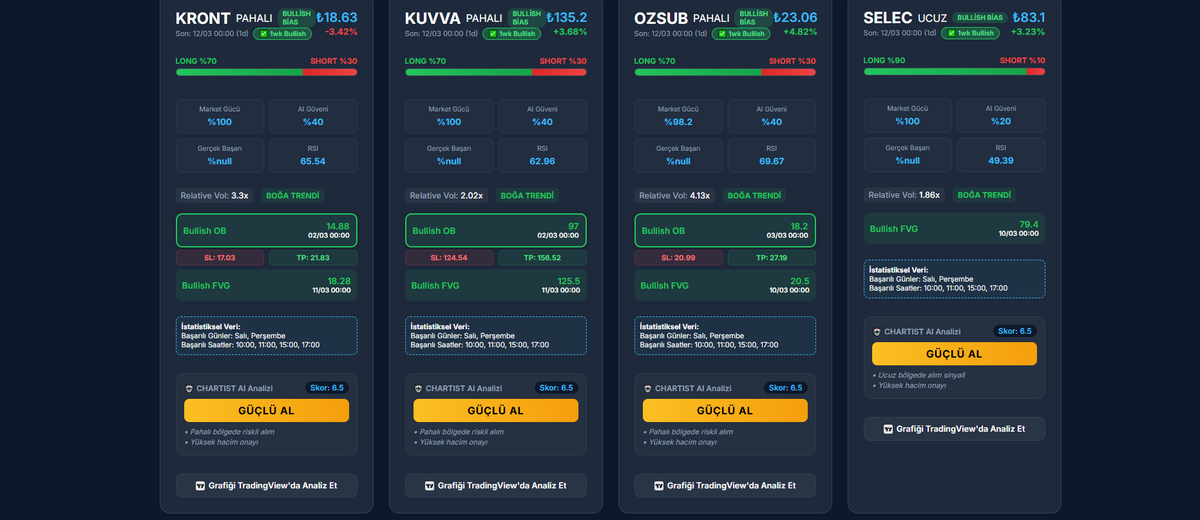Screen dimensions: 1200x520
Task: Select the KUVVA Bullish FVG 125.5 row
Action: pos(496,285)
